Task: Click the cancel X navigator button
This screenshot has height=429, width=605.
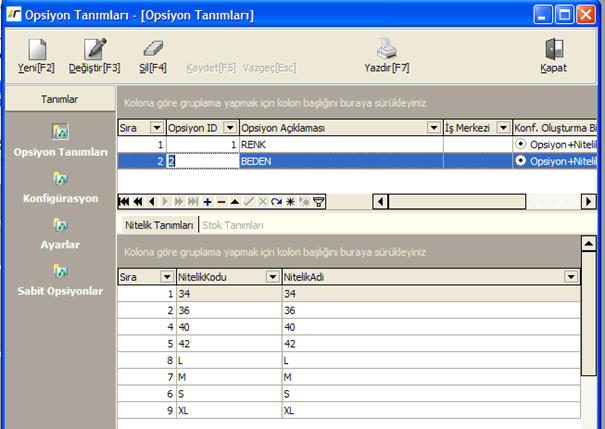Action: pyautogui.click(x=263, y=201)
